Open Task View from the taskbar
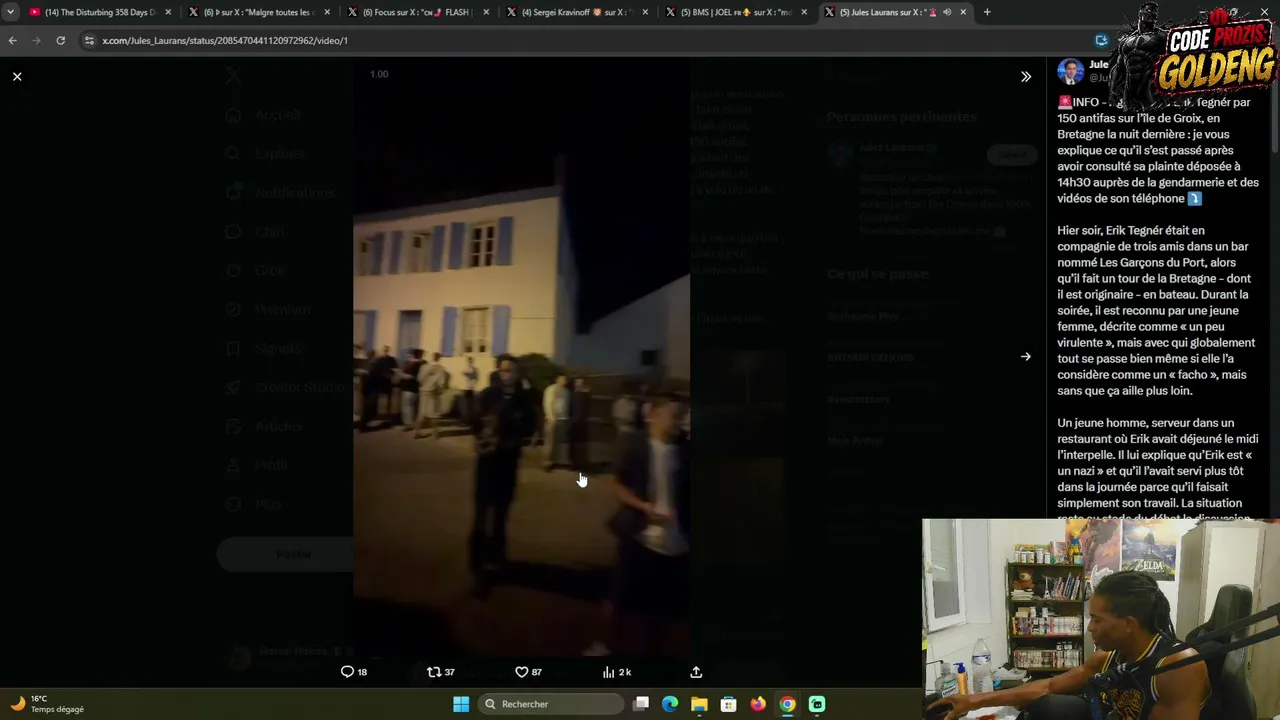 (641, 704)
